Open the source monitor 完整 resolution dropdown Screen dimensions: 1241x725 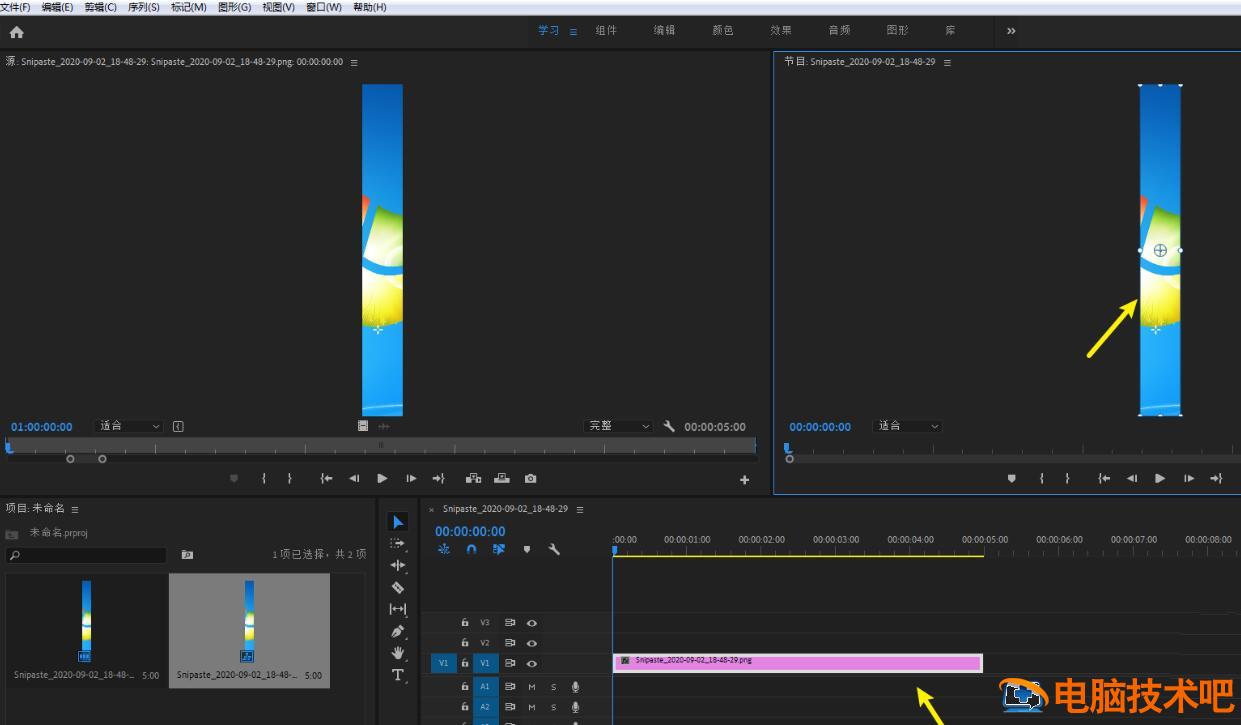[618, 426]
